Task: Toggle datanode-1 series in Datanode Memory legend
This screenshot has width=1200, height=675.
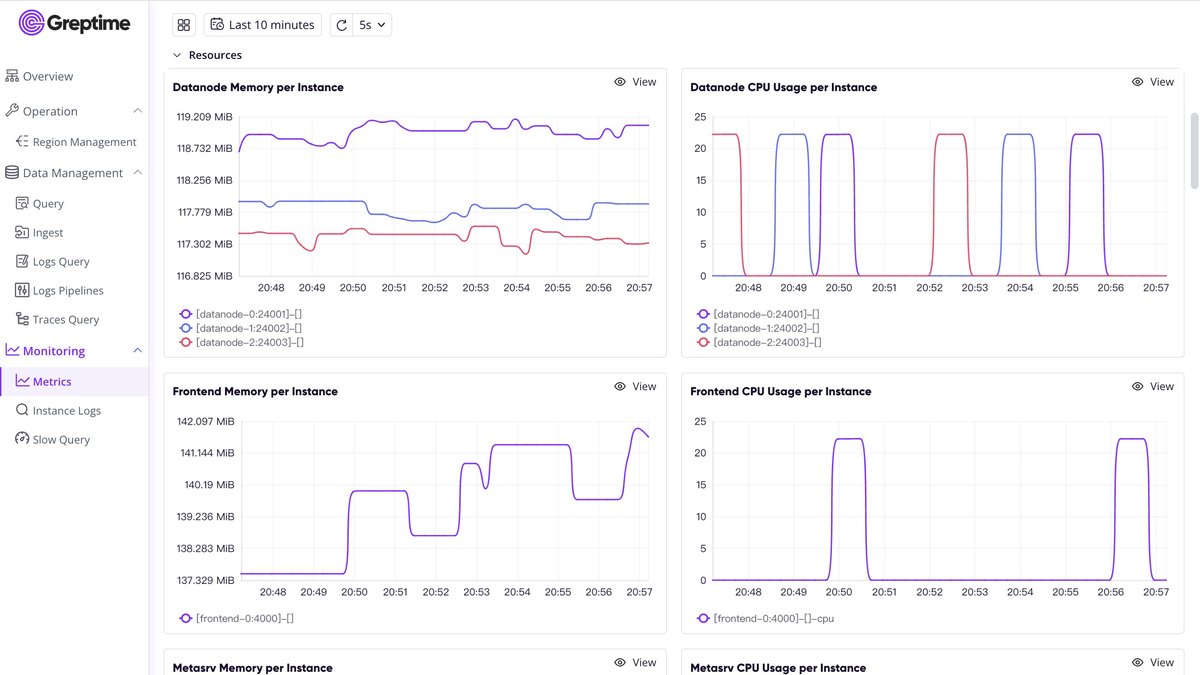Action: 241,328
